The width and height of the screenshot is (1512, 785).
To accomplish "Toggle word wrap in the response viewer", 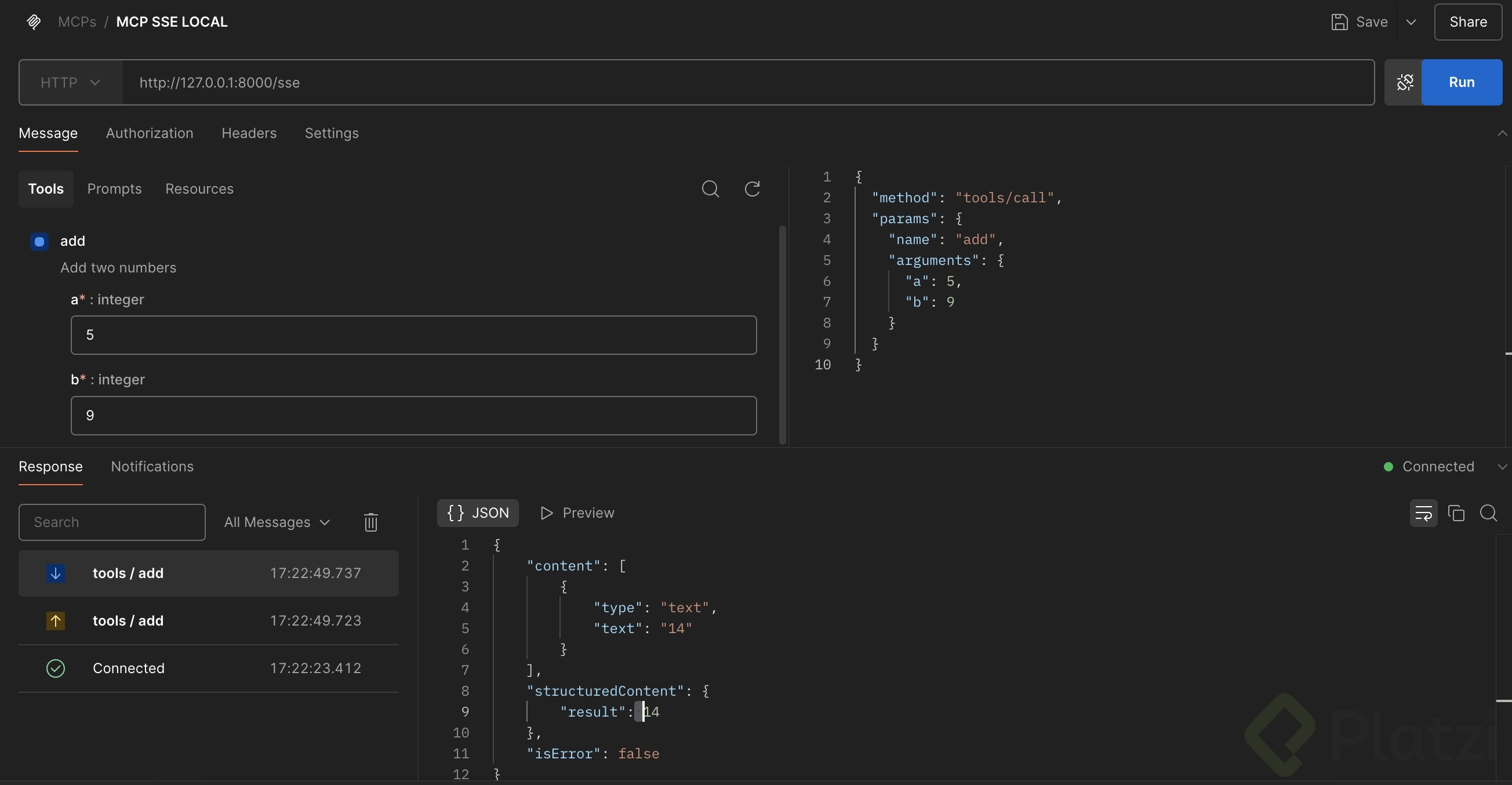I will [x=1423, y=513].
